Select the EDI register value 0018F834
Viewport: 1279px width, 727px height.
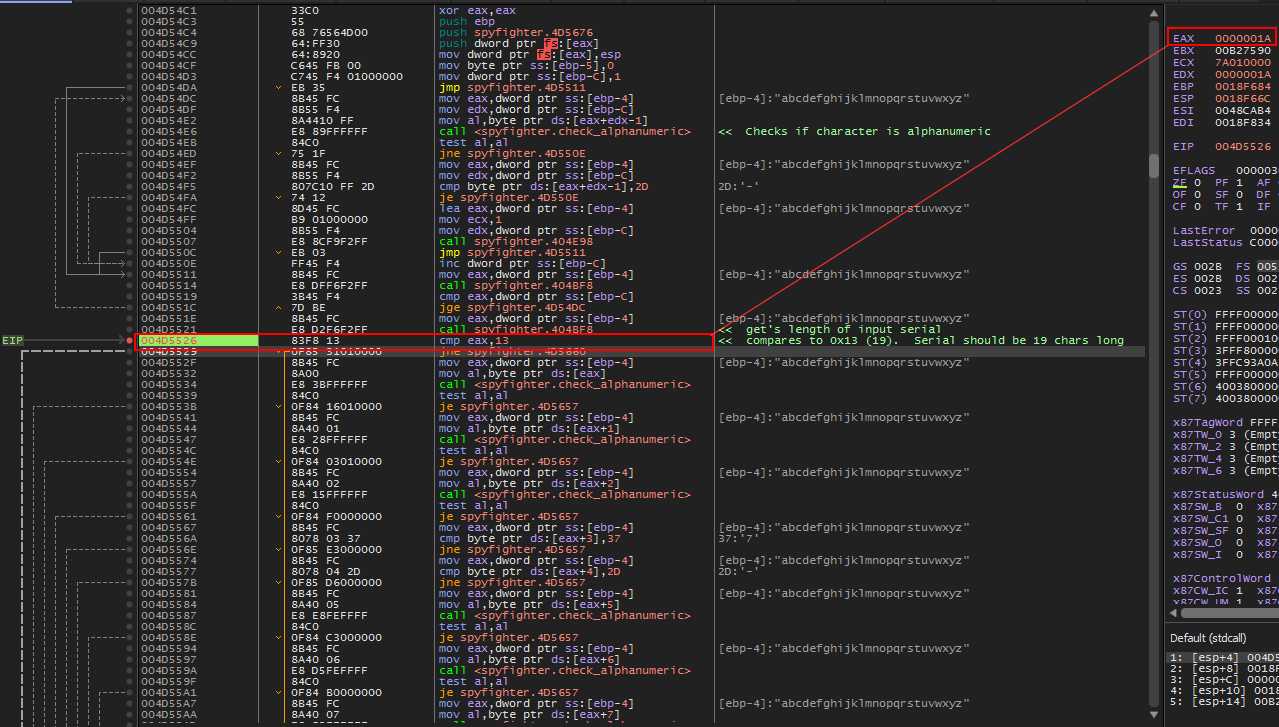coord(1243,122)
